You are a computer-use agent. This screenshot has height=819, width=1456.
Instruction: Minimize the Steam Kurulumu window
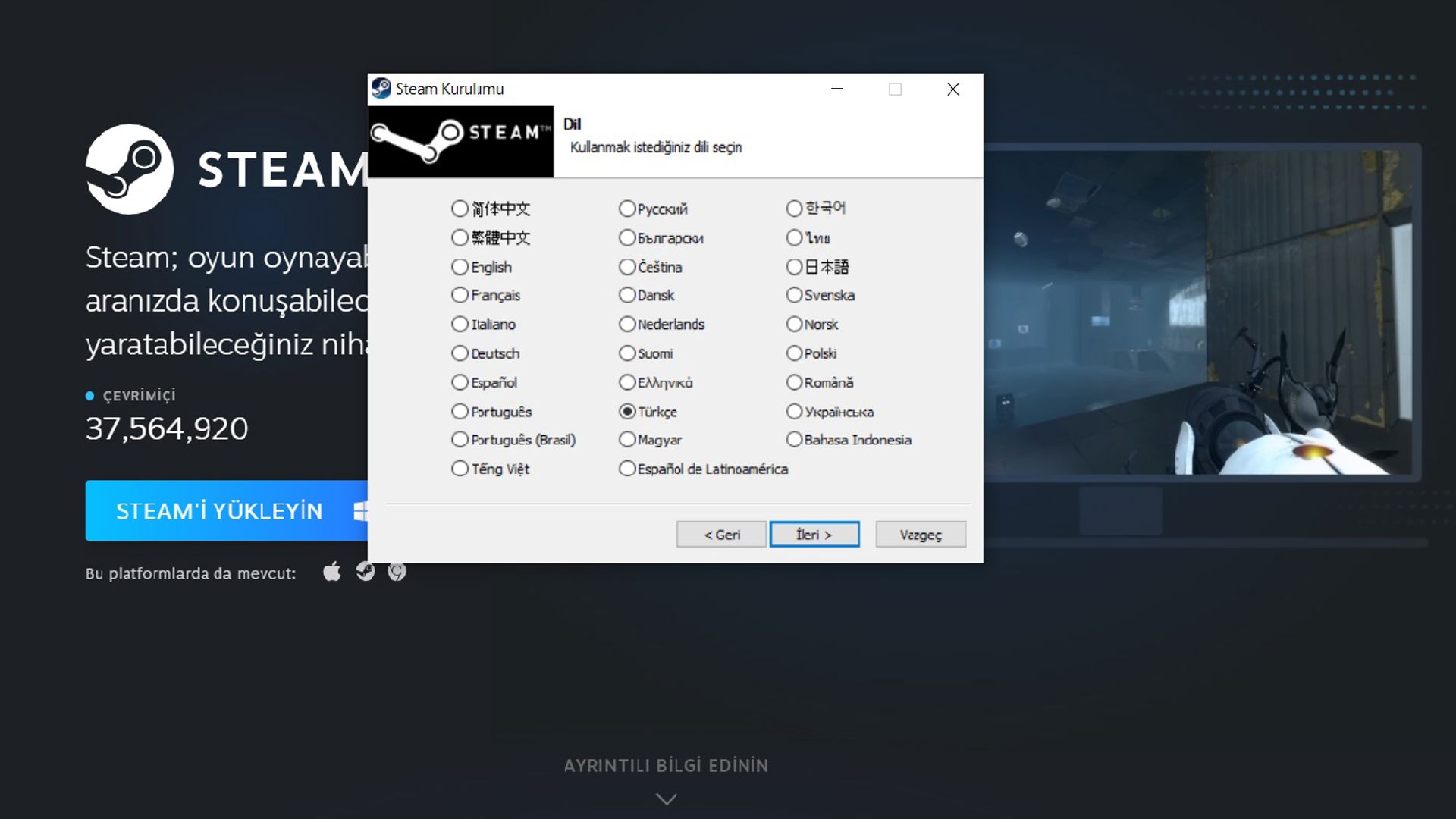836,89
